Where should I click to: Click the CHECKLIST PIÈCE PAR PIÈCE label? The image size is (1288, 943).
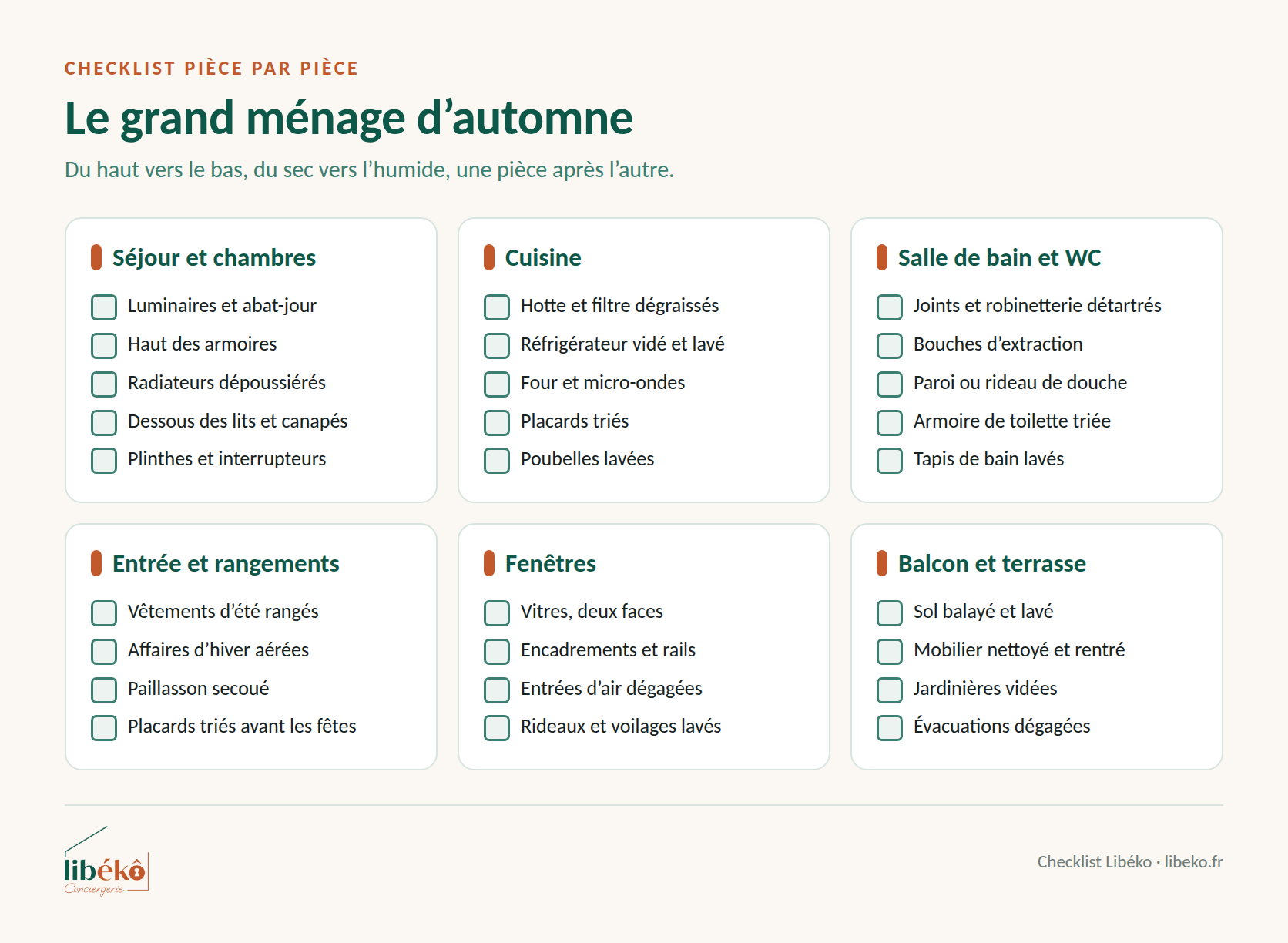coord(211,69)
